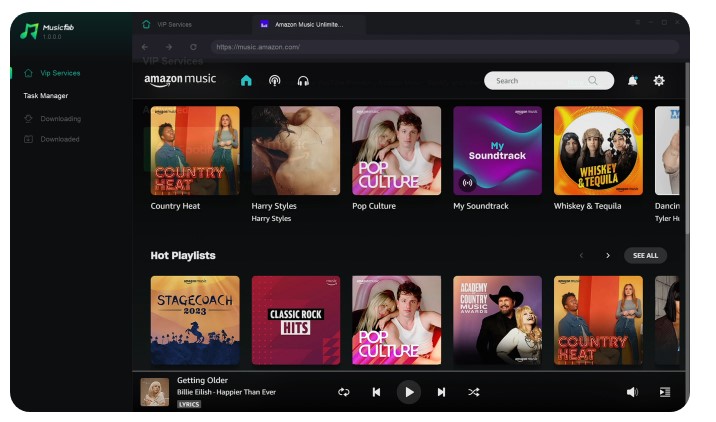Image resolution: width=716 pixels, height=422 pixels.
Task: Open the My Soundtrack station cover
Action: pyautogui.click(x=497, y=151)
